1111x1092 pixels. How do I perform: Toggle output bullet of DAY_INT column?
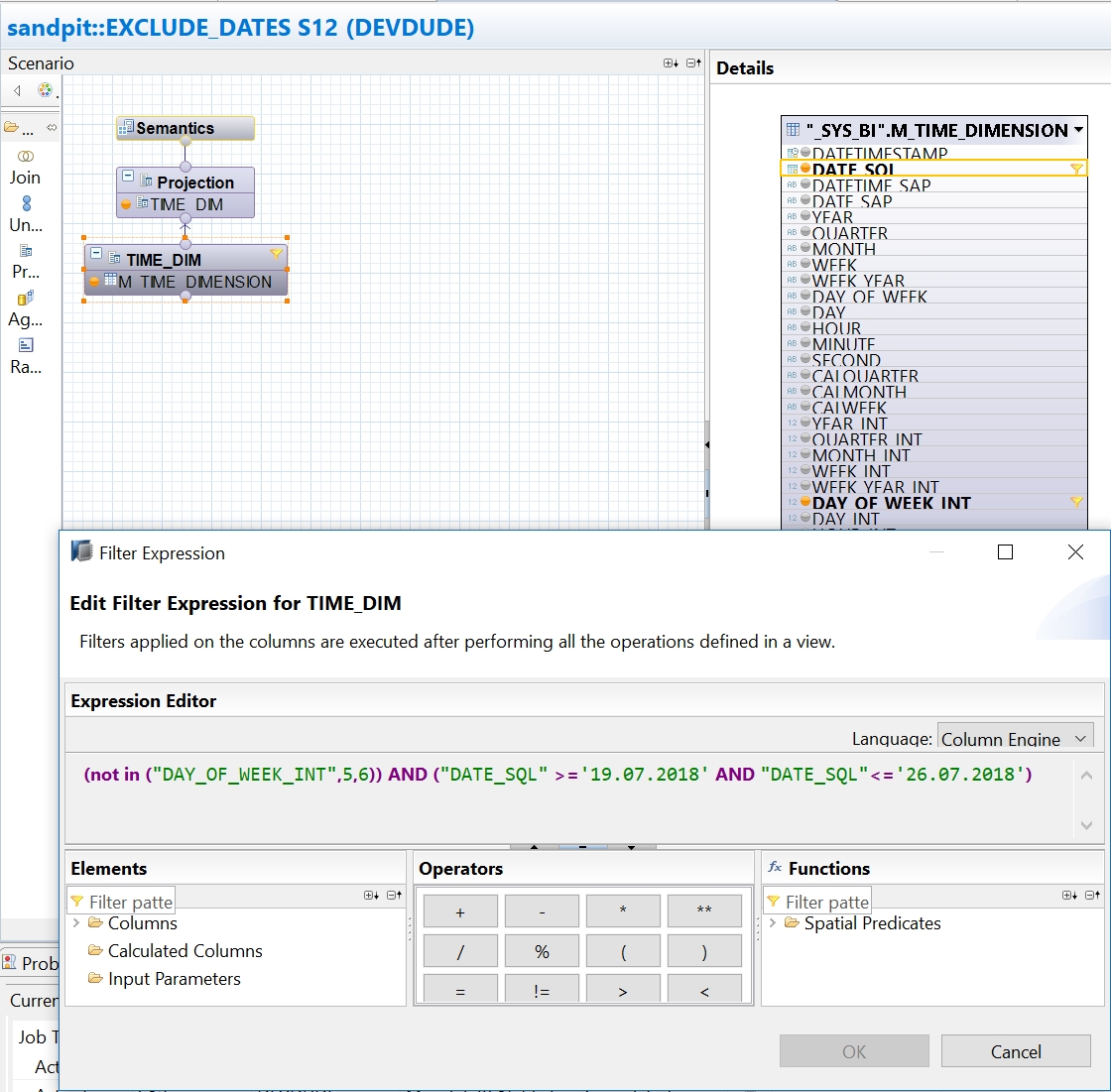click(804, 518)
